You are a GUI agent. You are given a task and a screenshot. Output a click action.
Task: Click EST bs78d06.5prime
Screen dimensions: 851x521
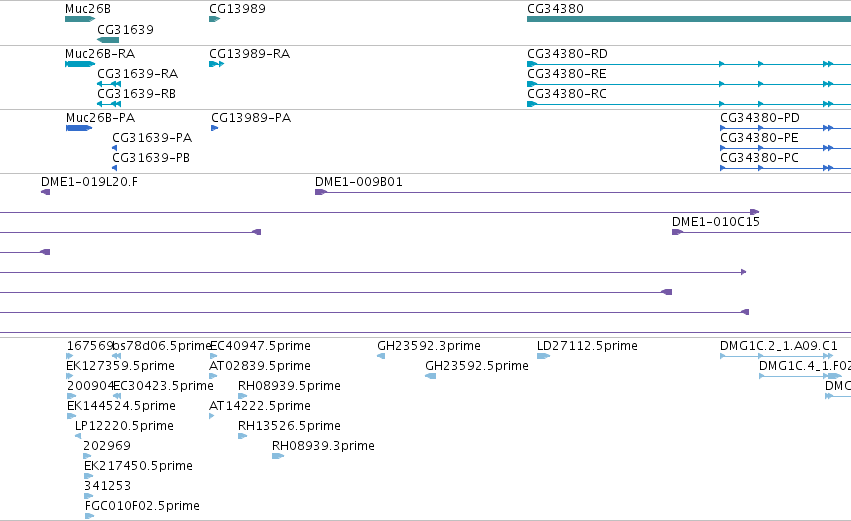point(161,346)
